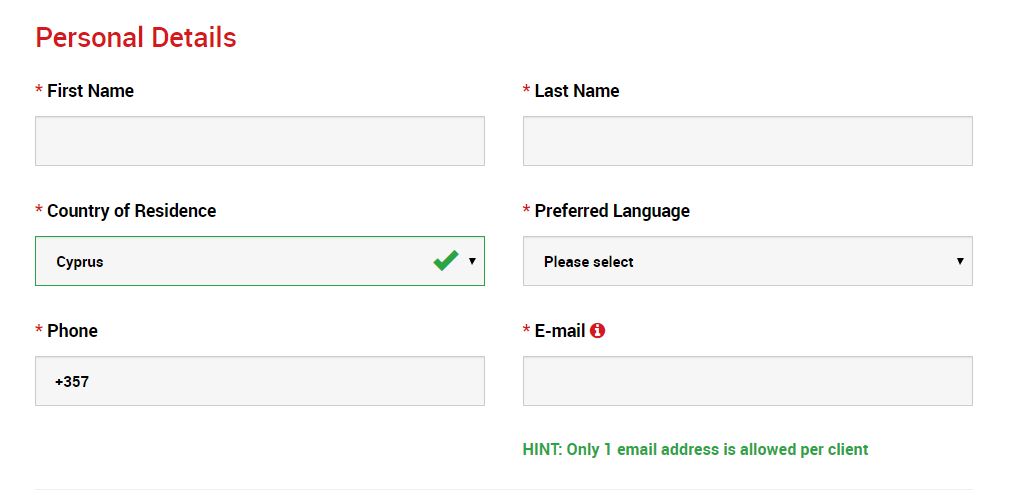Image resolution: width=1022 pixels, height=501 pixels.
Task: Click the First Name label
Action: click(x=90, y=91)
